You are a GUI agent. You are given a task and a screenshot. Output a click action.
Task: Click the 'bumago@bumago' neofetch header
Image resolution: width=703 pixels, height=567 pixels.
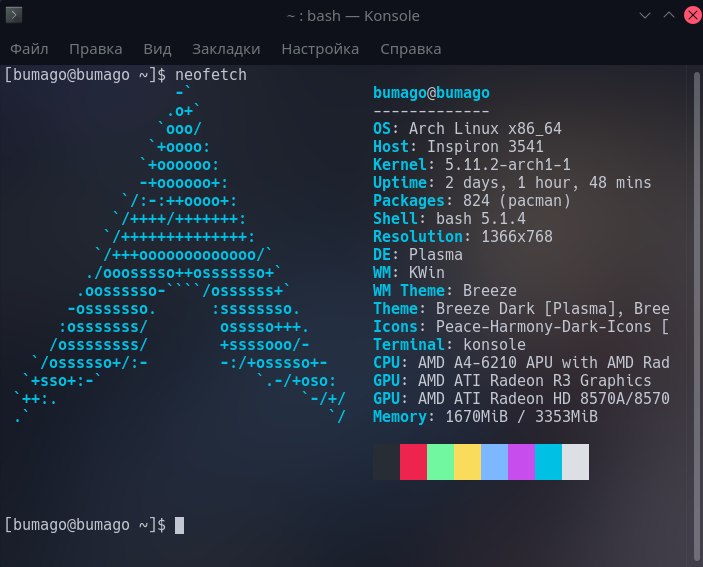pos(431,93)
